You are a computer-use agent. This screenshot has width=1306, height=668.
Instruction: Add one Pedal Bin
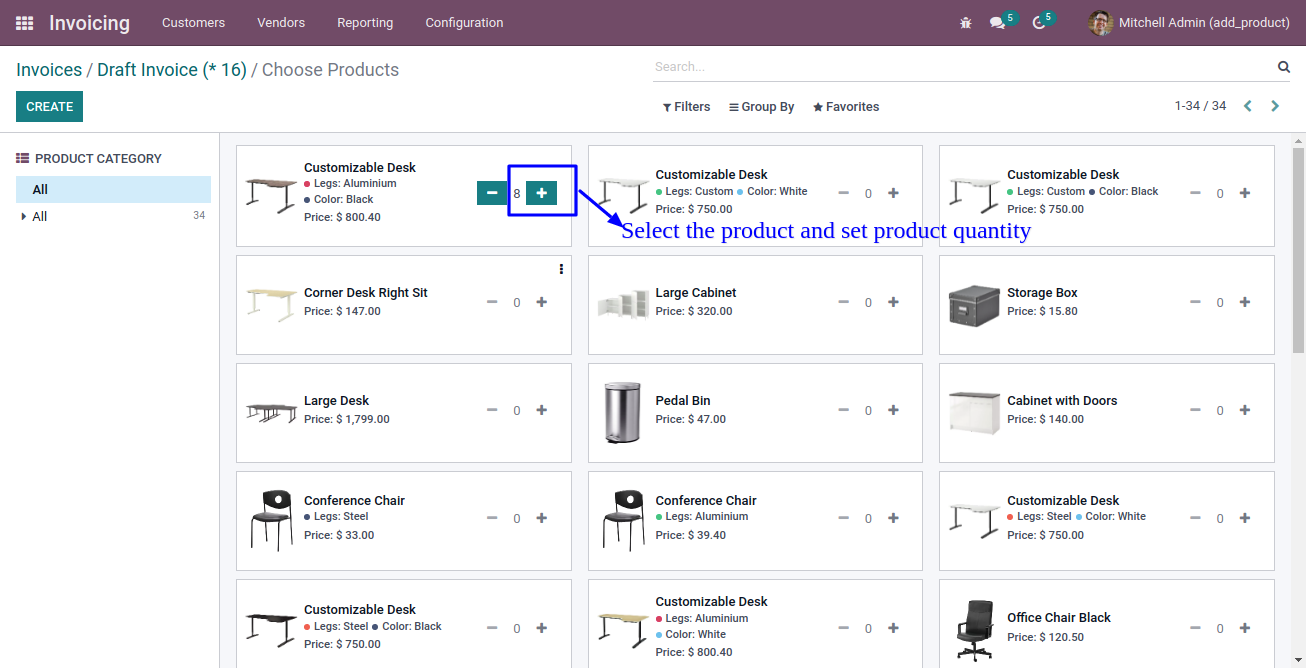tap(893, 410)
